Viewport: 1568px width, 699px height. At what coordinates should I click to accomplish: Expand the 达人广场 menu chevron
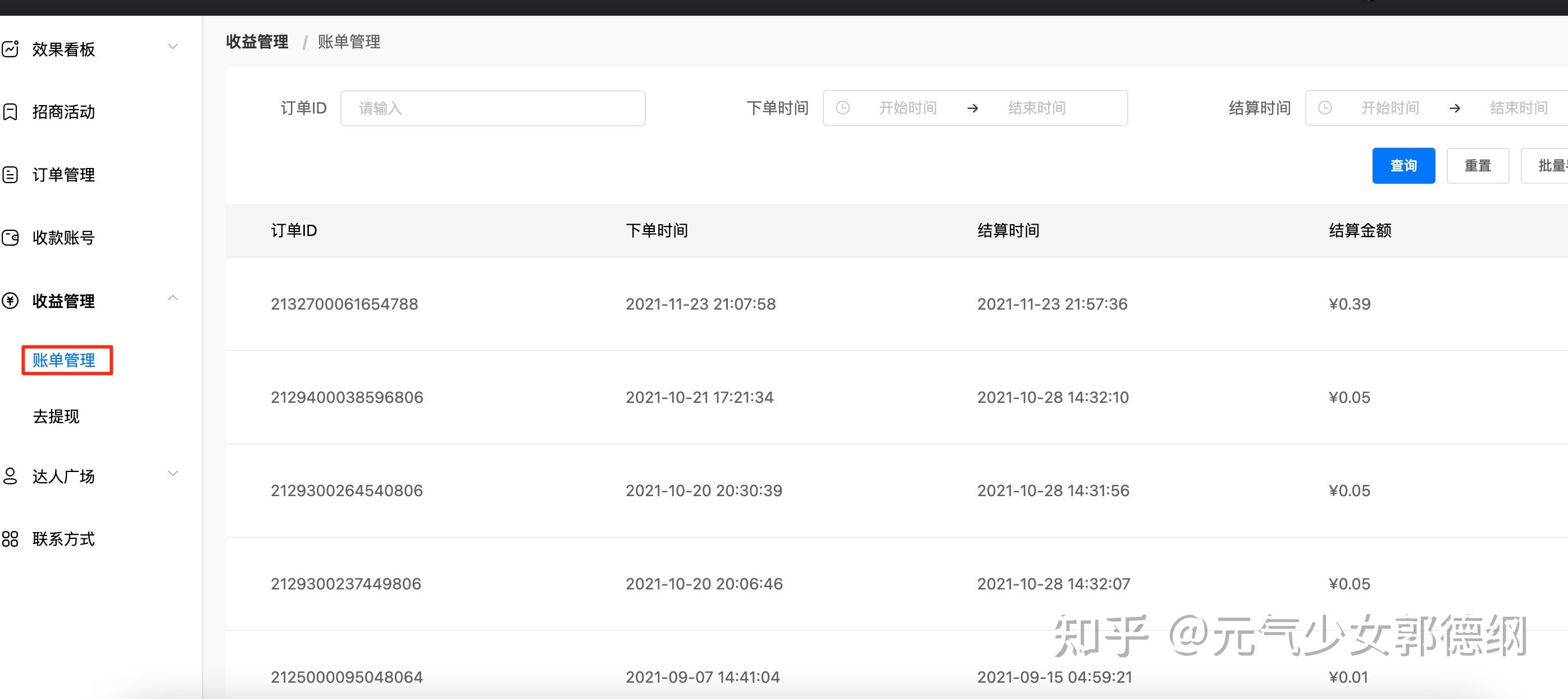point(173,474)
